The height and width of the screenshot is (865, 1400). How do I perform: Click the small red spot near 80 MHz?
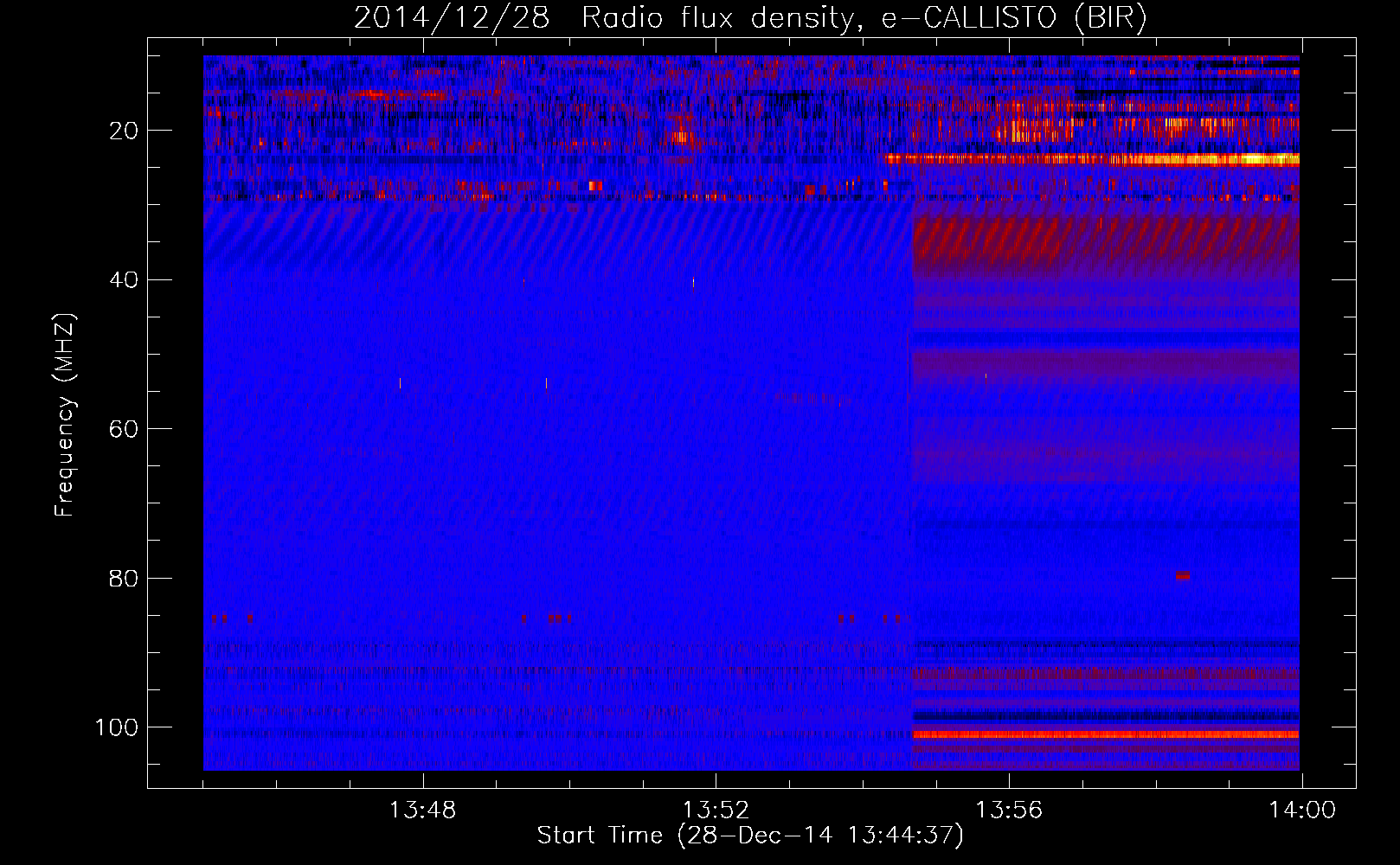[x=1183, y=575]
